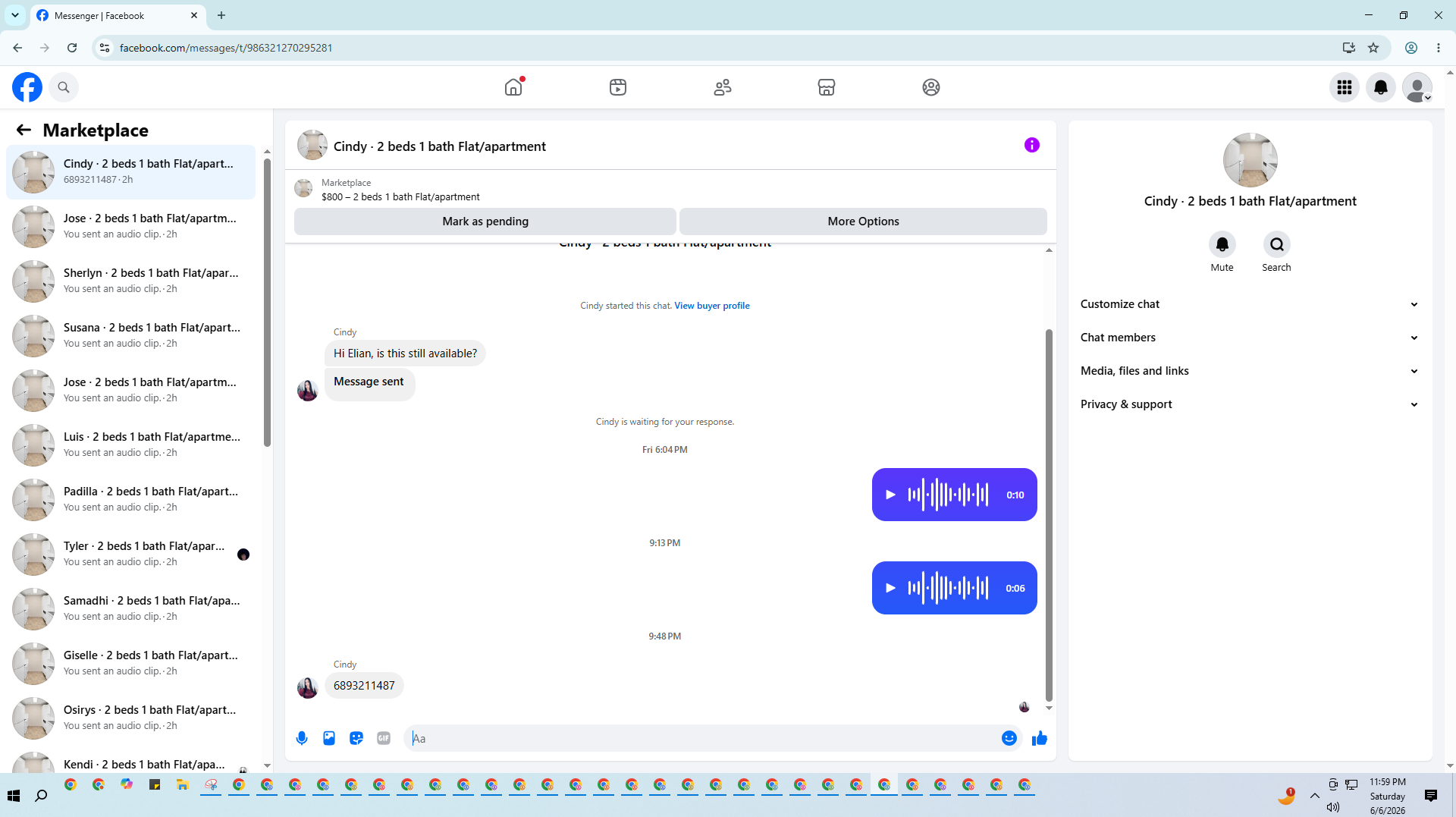Expand the Chat members section
The image size is (1456, 817).
click(x=1250, y=338)
